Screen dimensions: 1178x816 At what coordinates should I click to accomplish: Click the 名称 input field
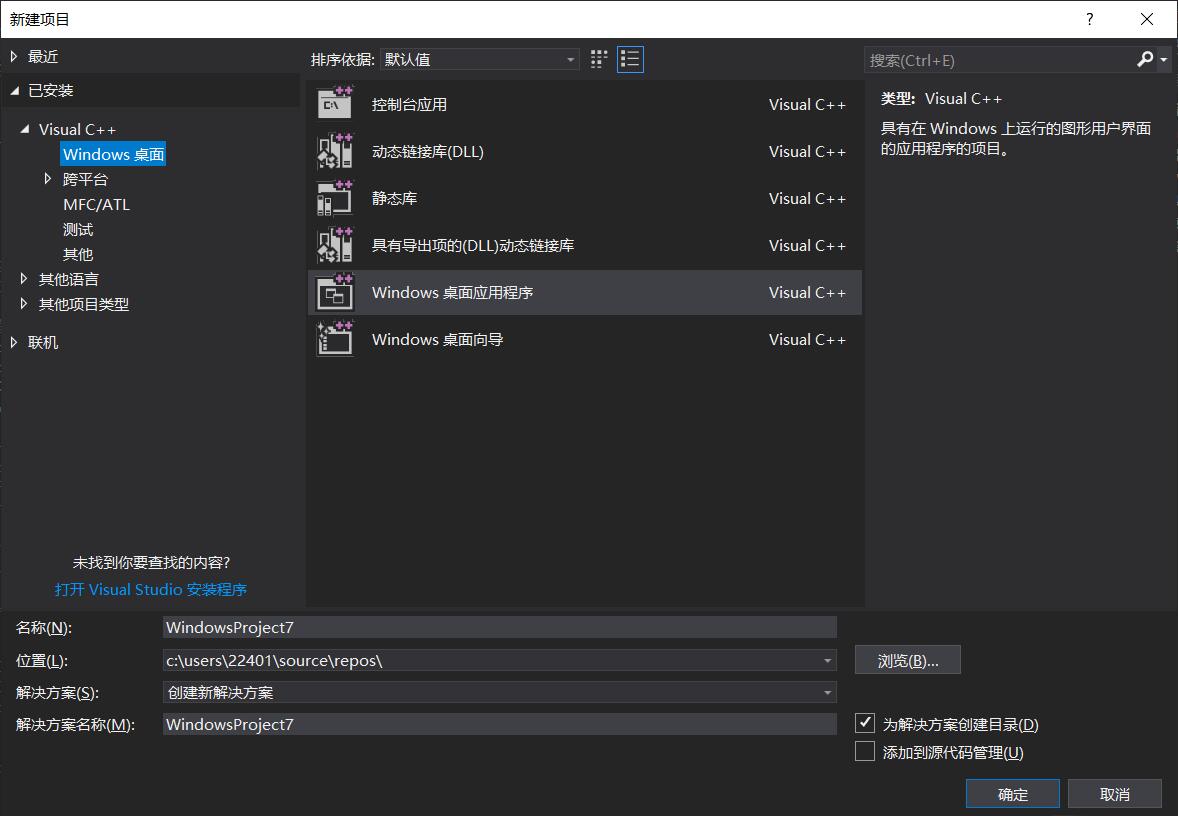(x=500, y=627)
